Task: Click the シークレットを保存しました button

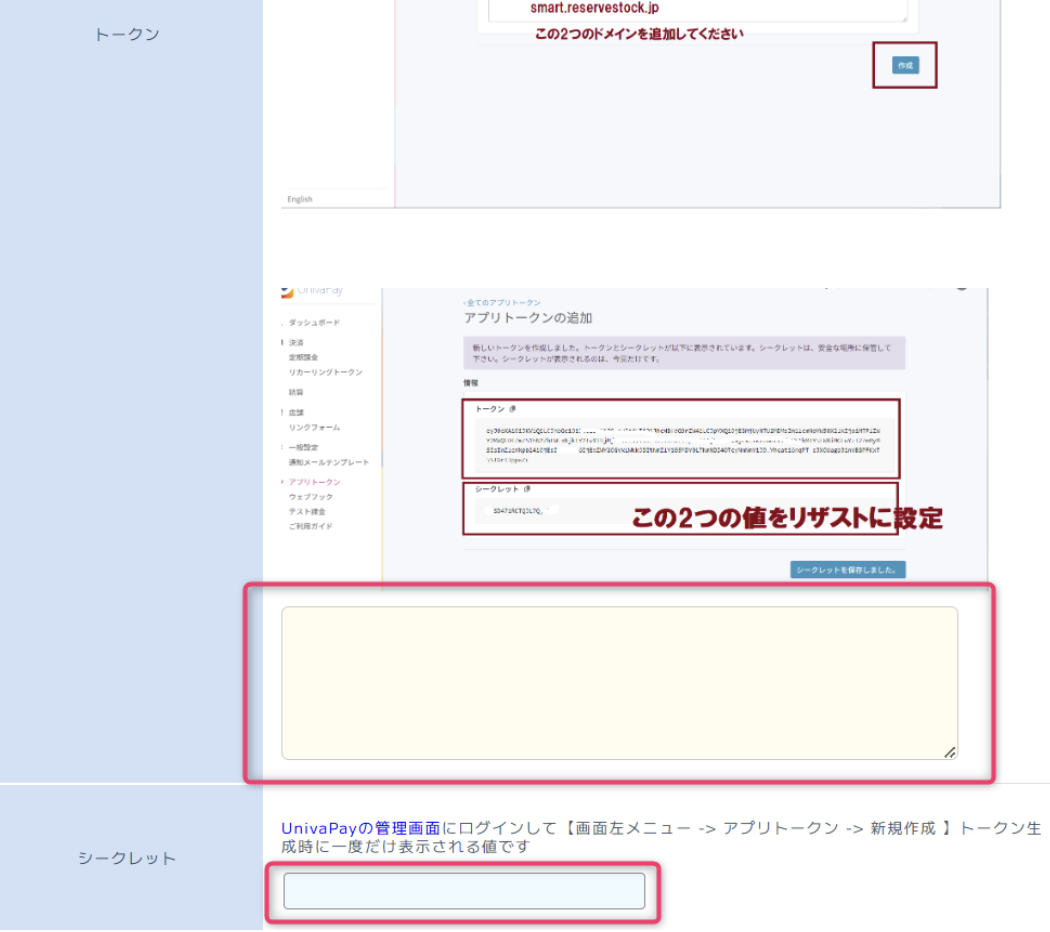Action: tap(847, 570)
